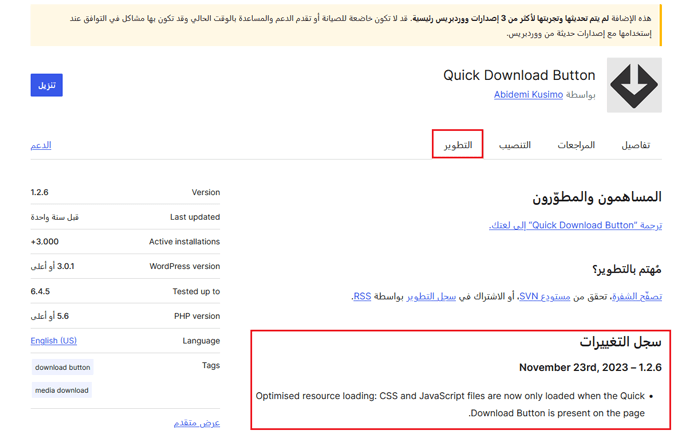Select the التطوير tab
700x436 pixels.
pyautogui.click(x=458, y=145)
